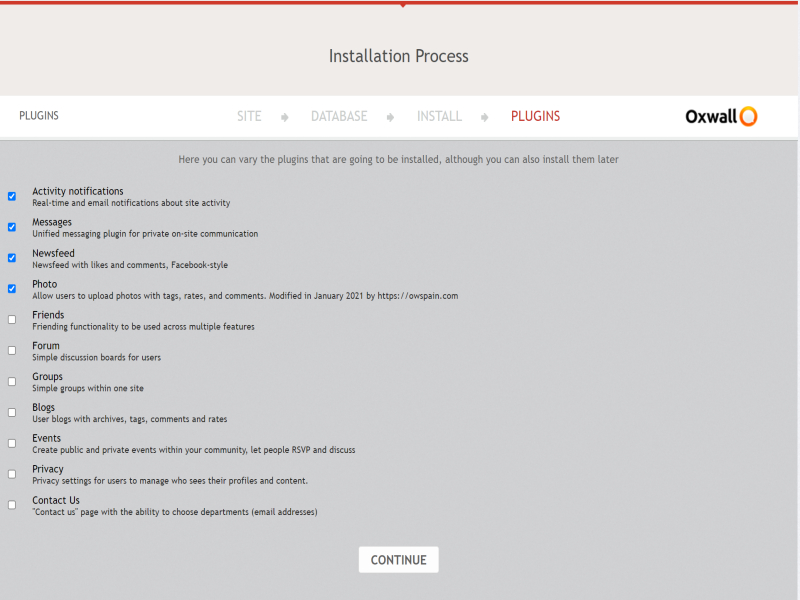Click the Plugins heading at left
Screen dimensions: 800x600
39,116
